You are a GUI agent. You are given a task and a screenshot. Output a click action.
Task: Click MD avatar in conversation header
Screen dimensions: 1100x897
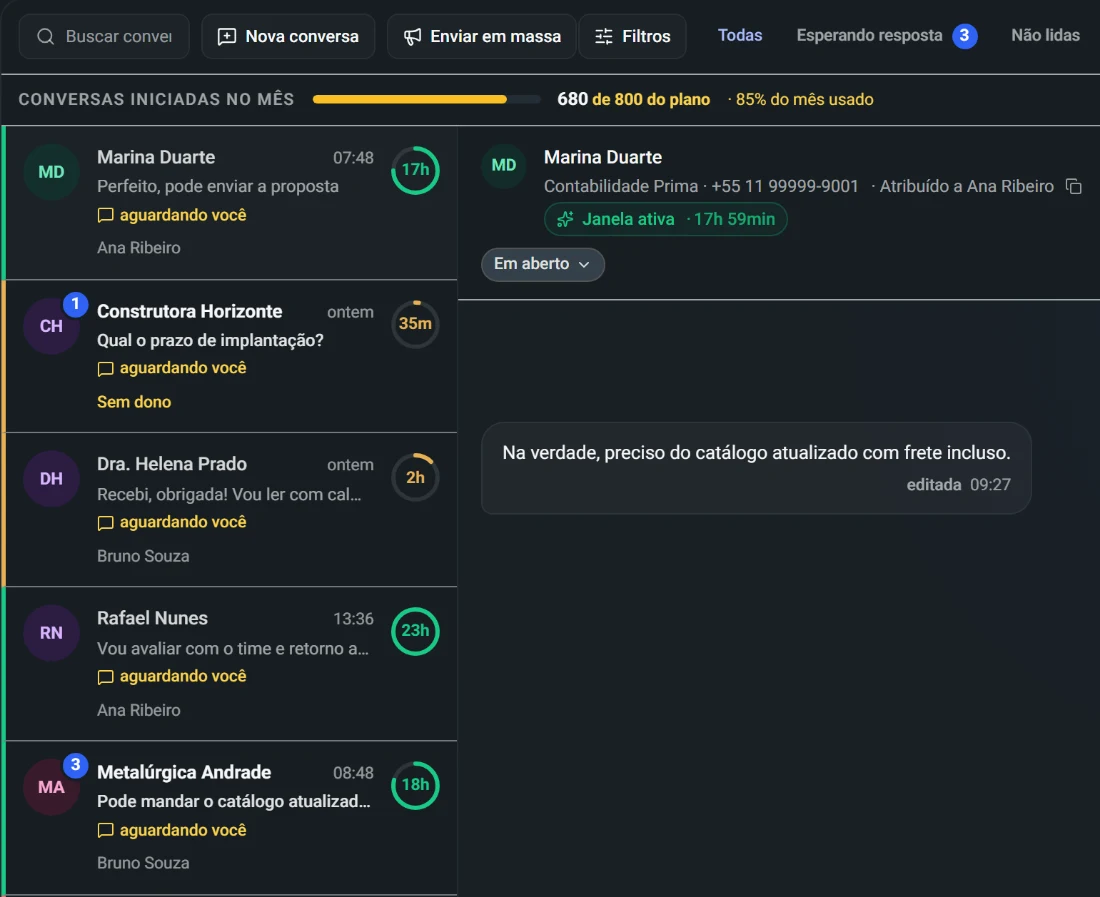click(x=504, y=166)
